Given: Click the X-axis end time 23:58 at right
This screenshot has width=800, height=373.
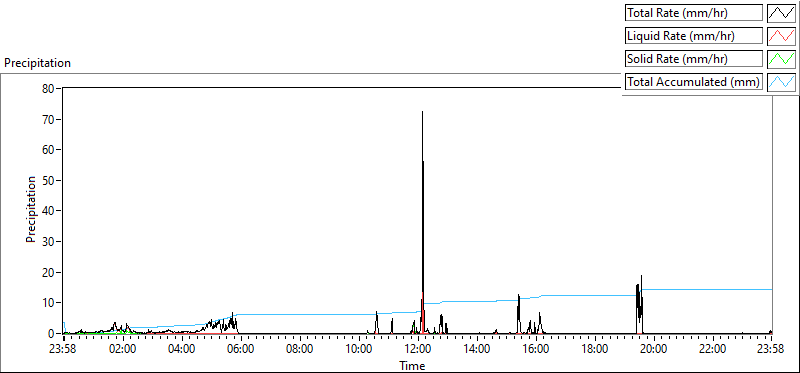Looking at the screenshot, I should click(x=771, y=350).
